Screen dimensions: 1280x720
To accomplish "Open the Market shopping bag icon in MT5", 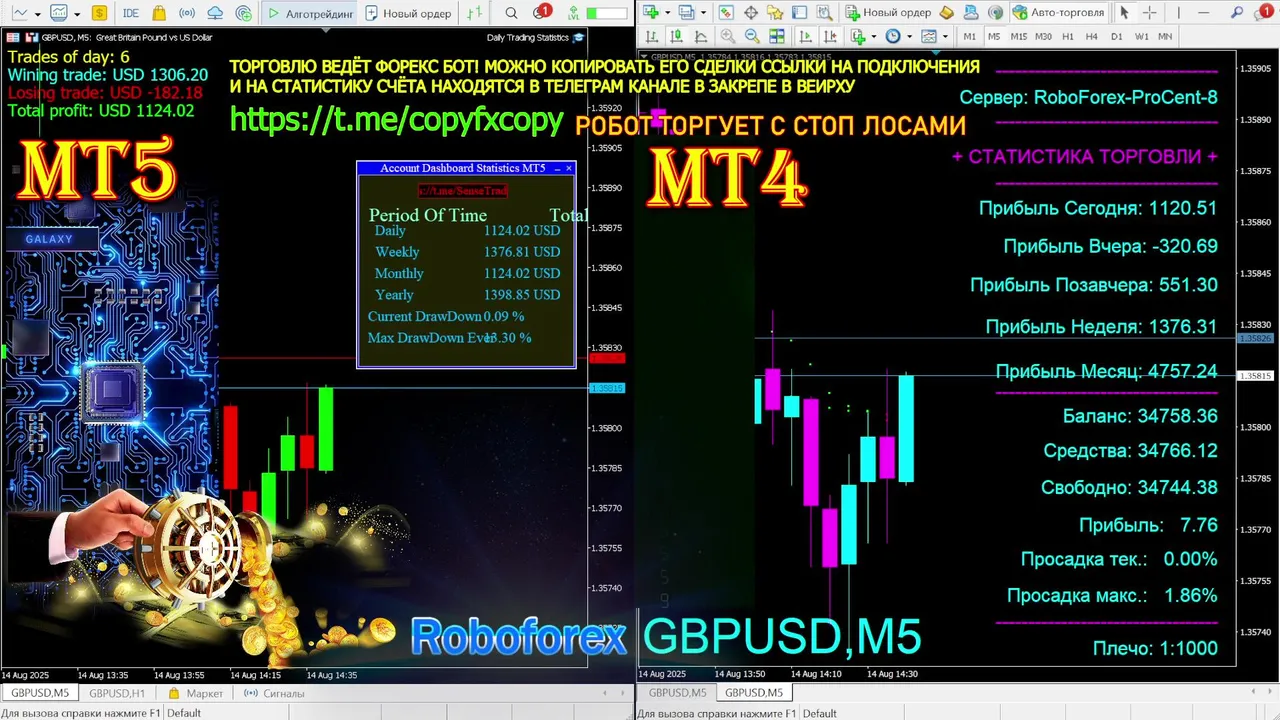I will tap(159, 13).
